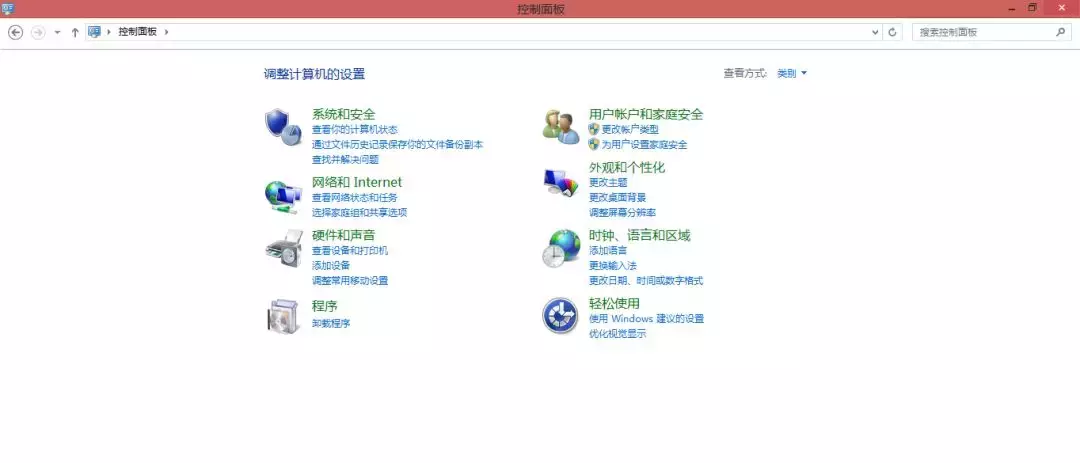Expand the address bar history dropdown

tap(875, 32)
